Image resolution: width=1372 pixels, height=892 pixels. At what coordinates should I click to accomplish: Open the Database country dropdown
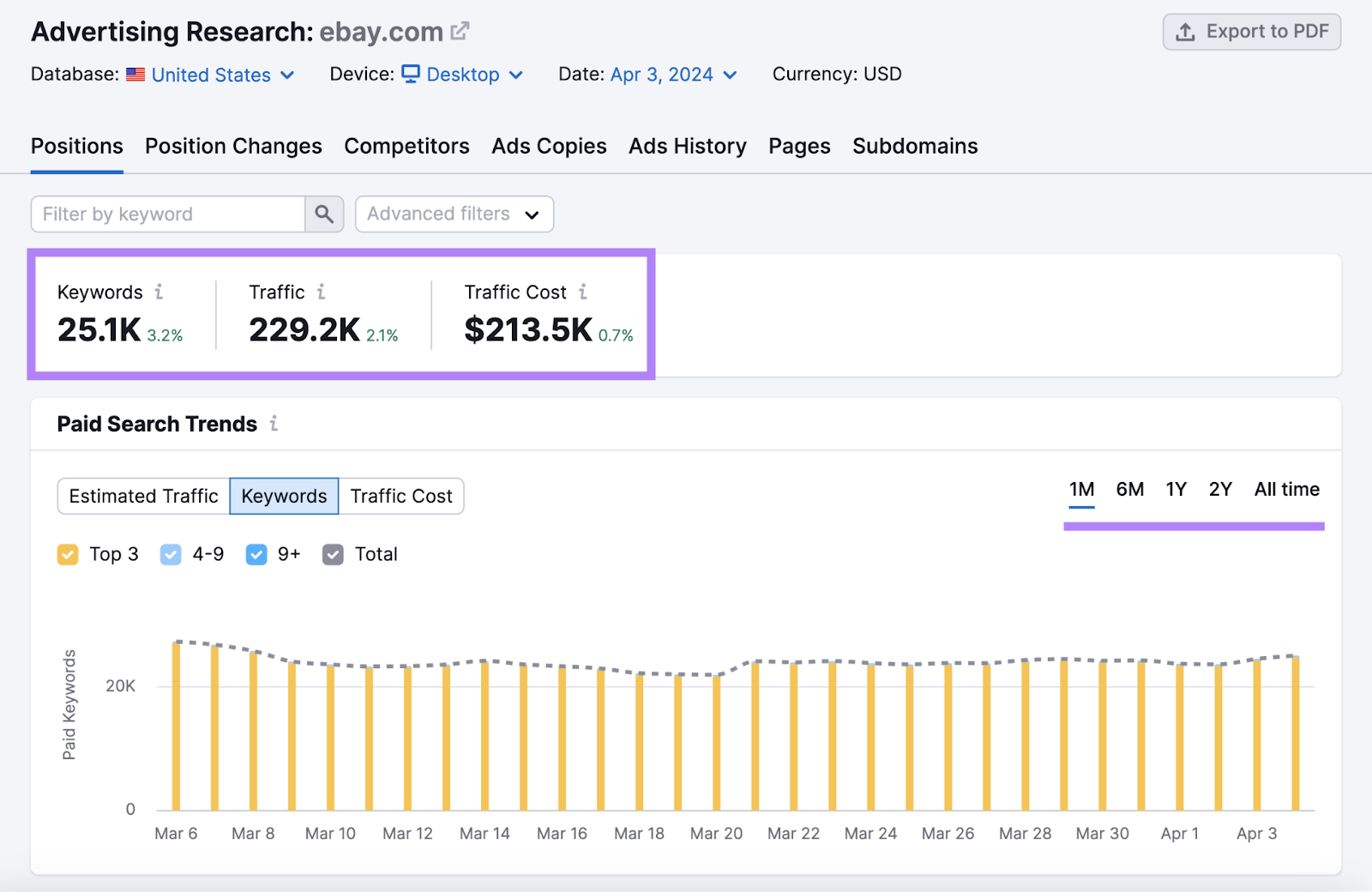point(287,75)
